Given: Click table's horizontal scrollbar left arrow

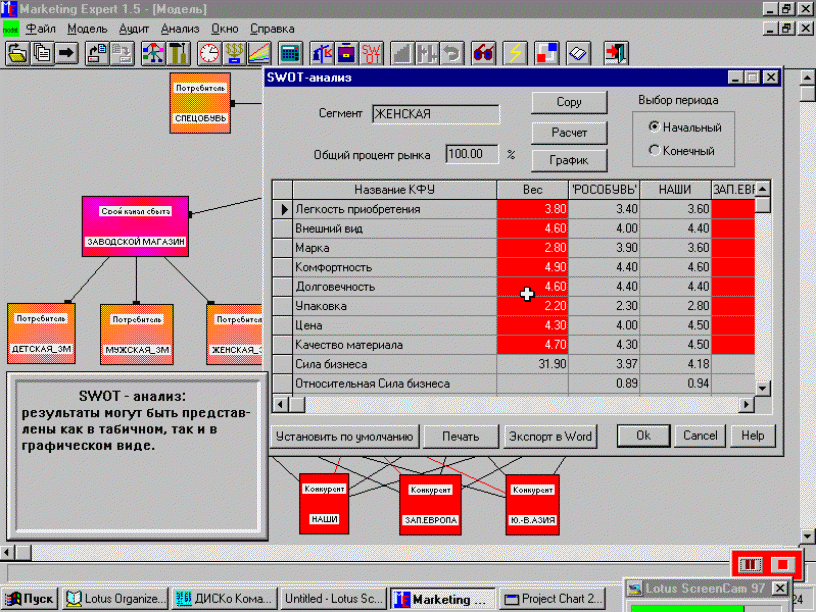Looking at the screenshot, I should point(280,404).
